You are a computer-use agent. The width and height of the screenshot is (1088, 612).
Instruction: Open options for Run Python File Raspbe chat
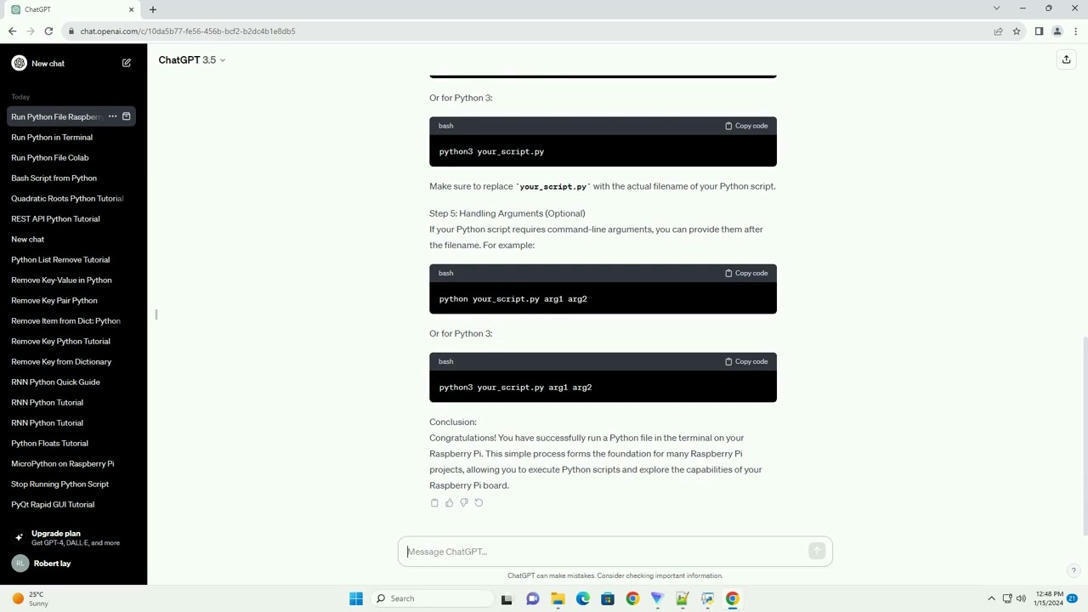[112, 115]
